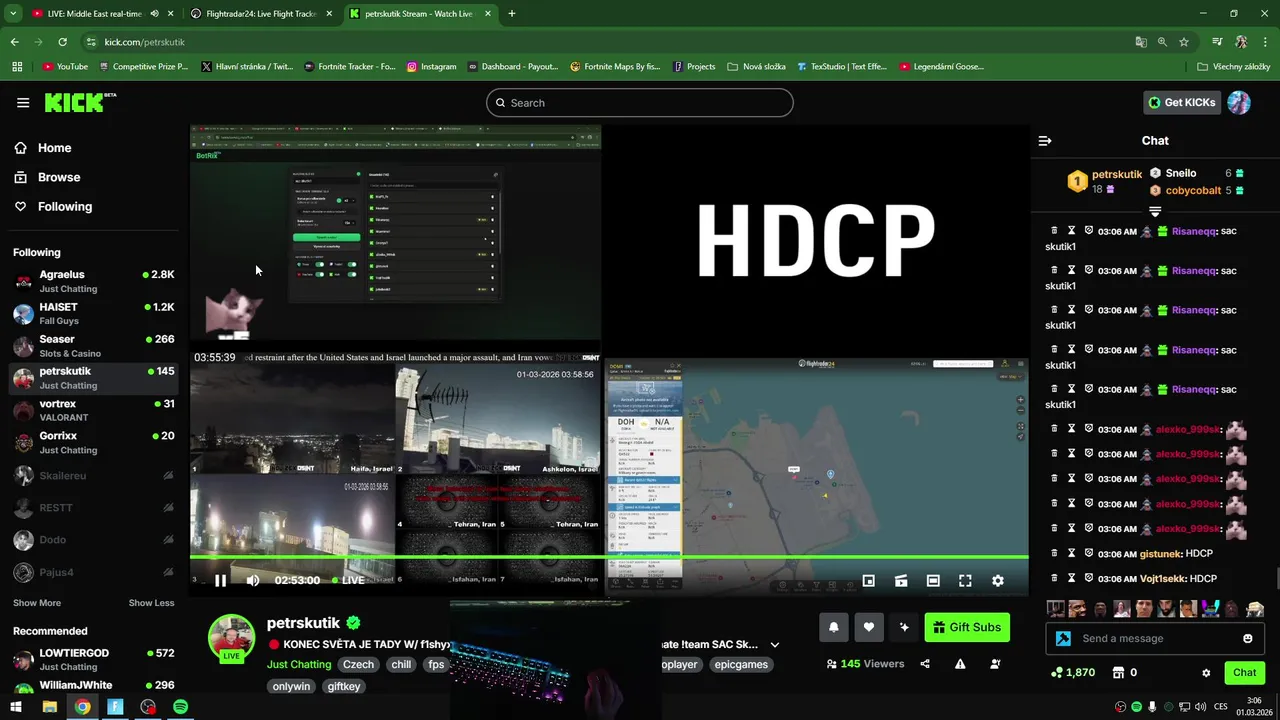The image size is (1280, 720).
Task: Follow channel with the heart button
Action: click(869, 627)
